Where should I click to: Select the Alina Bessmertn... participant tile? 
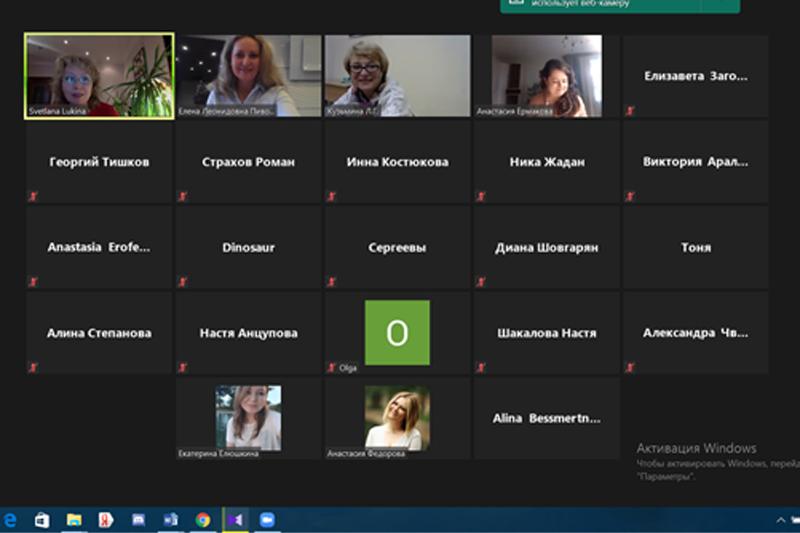tap(546, 418)
